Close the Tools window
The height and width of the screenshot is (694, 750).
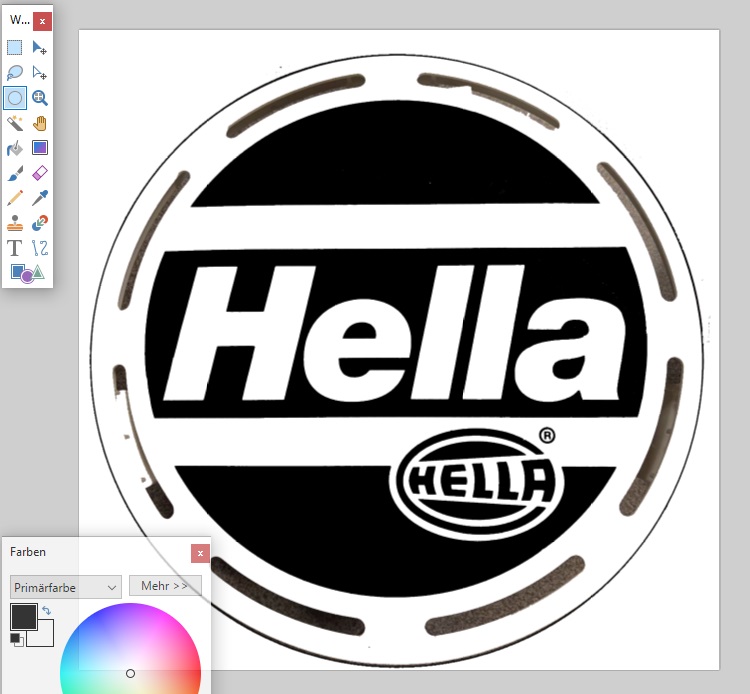coord(43,21)
